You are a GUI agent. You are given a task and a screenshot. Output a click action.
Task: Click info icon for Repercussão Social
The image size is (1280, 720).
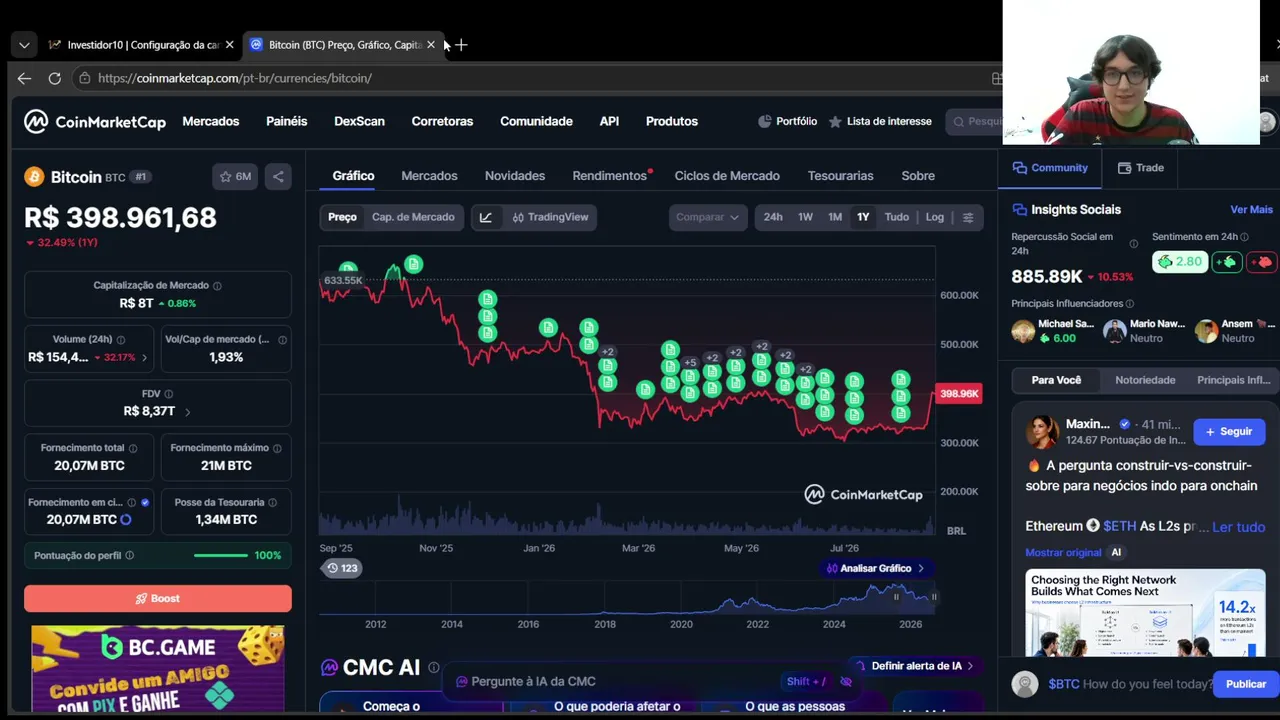[1133, 243]
